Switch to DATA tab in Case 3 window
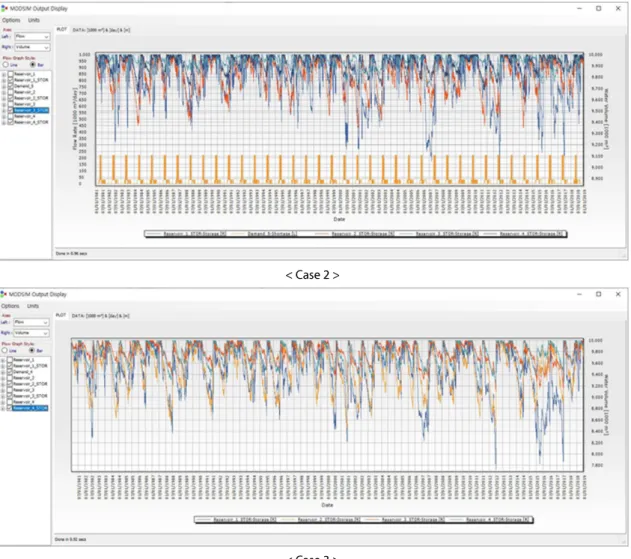The image size is (631, 559). [x=100, y=316]
